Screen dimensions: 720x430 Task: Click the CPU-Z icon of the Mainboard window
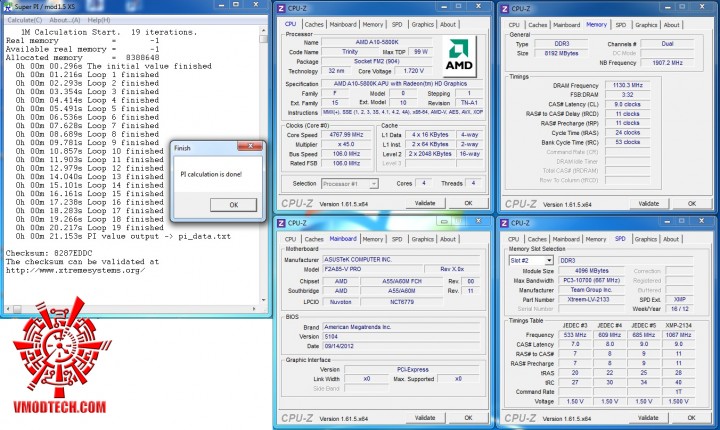281,223
